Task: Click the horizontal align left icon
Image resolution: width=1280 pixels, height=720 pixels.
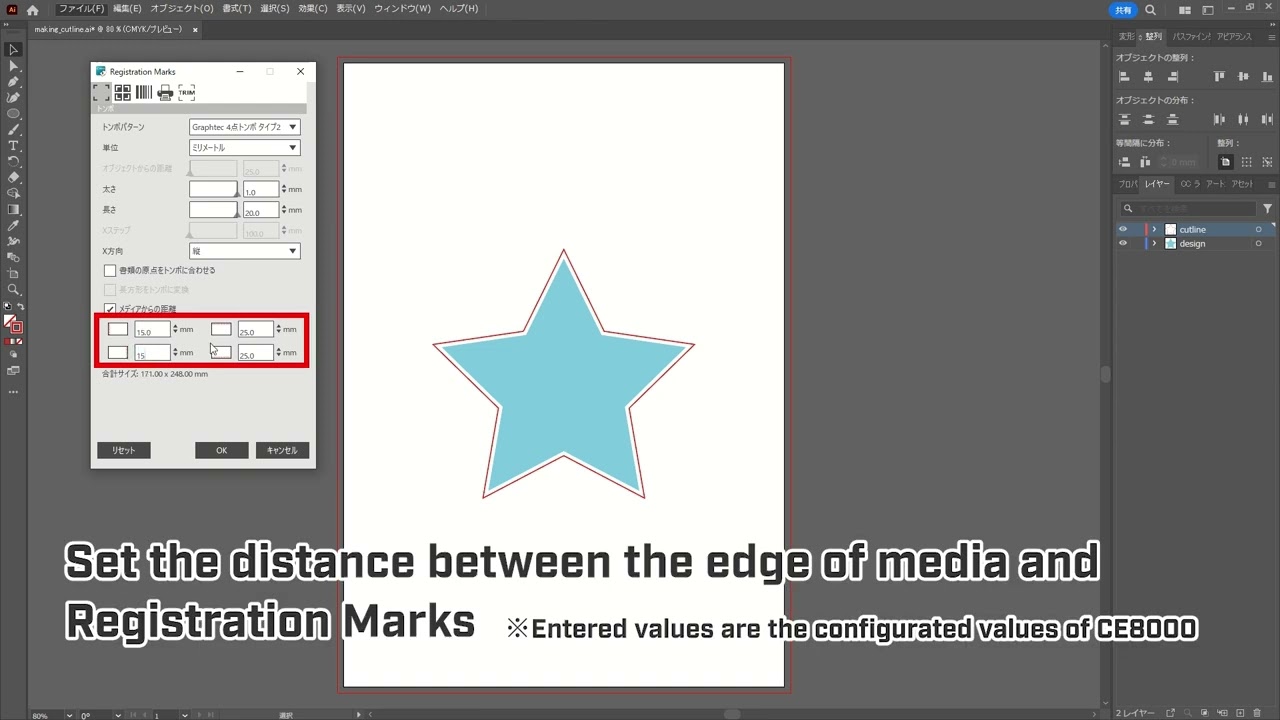Action: (x=1124, y=77)
